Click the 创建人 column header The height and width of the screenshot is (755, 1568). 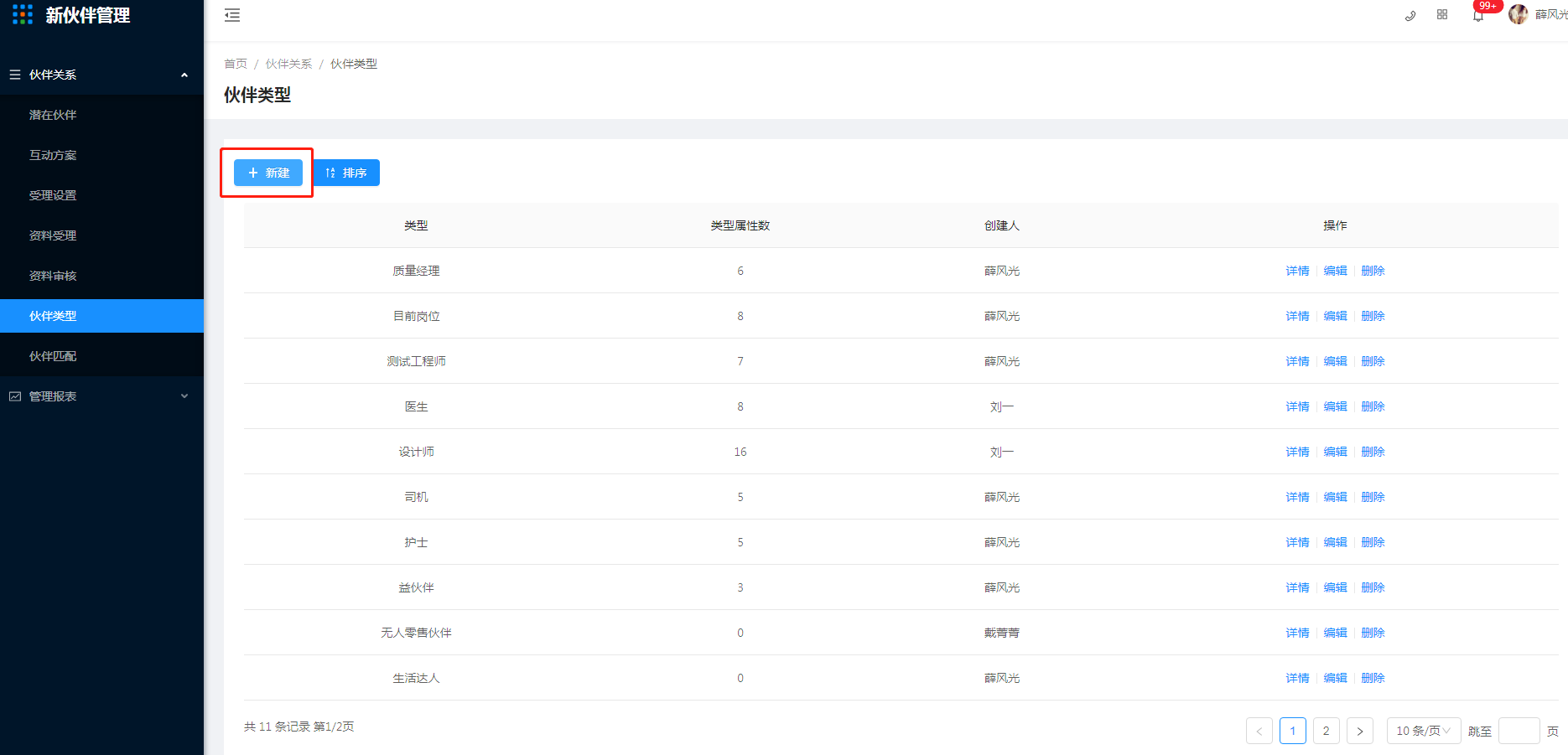point(1002,225)
